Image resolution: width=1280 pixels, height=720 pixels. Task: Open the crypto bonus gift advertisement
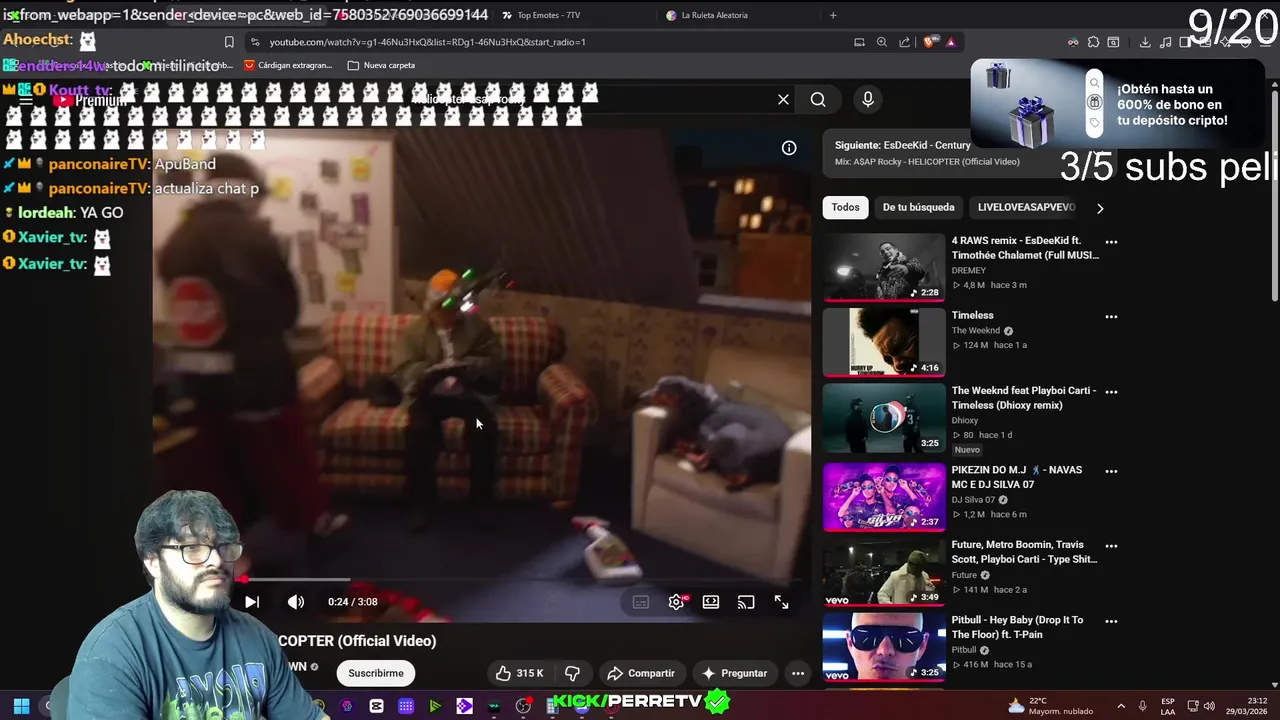pos(1116,105)
